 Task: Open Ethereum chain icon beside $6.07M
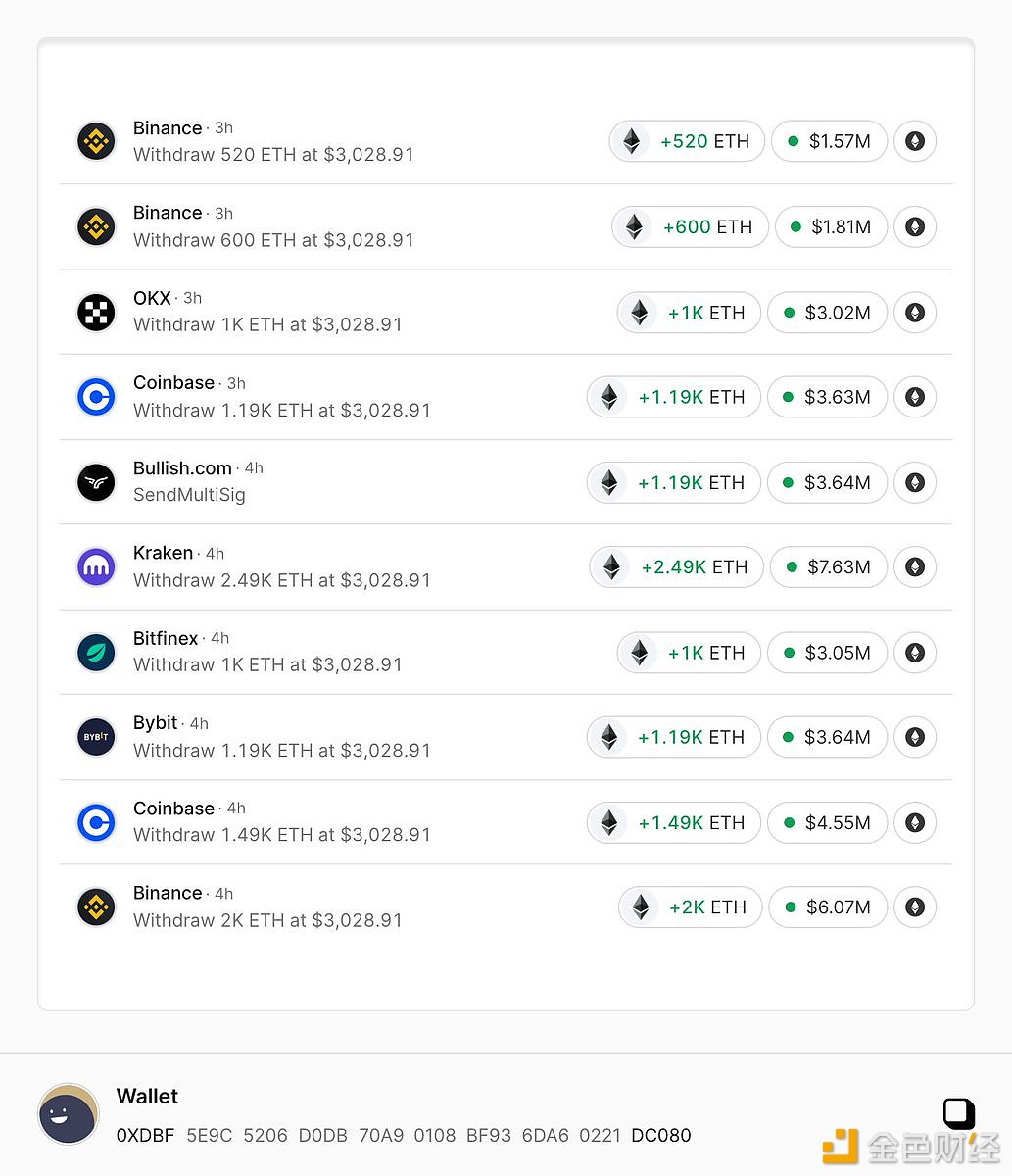(915, 907)
